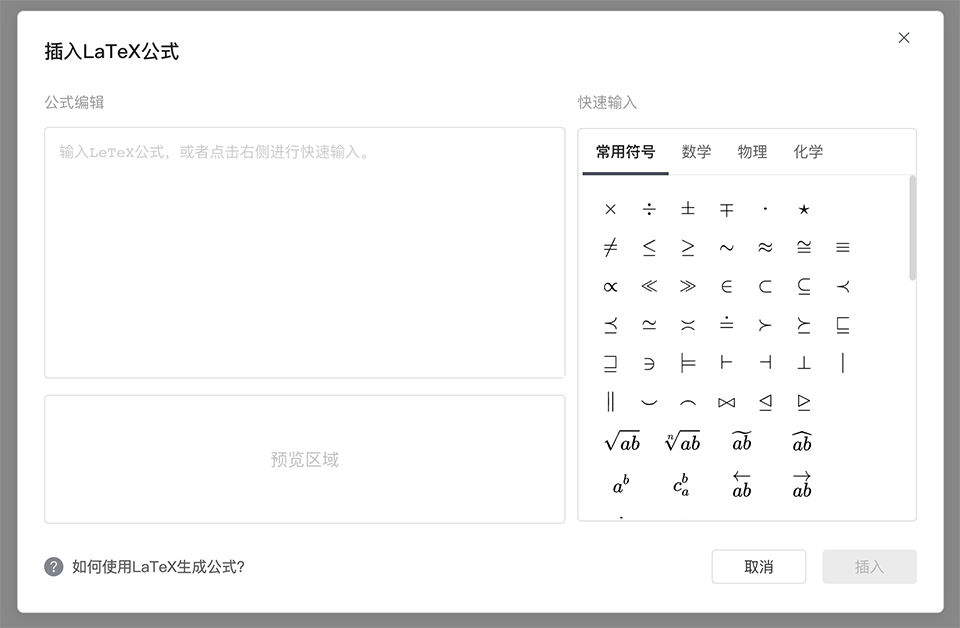
Task: Click the question mark help icon
Action: pyautogui.click(x=53, y=567)
